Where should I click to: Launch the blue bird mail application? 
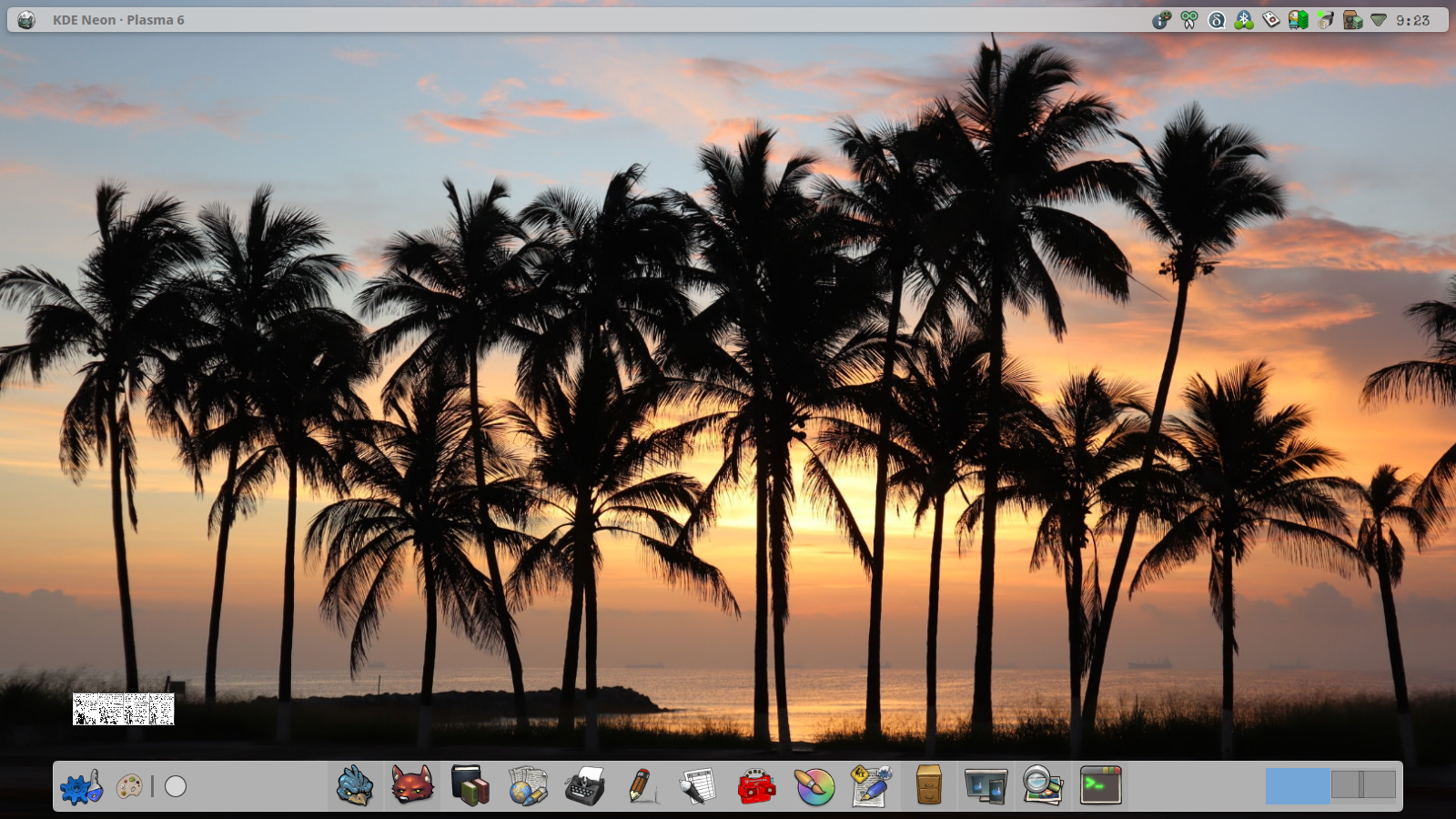click(355, 785)
